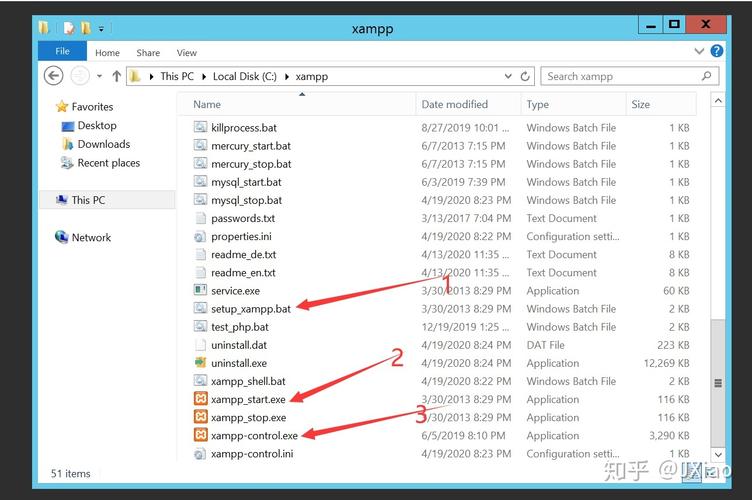Open the Home ribbon tab

[107, 52]
